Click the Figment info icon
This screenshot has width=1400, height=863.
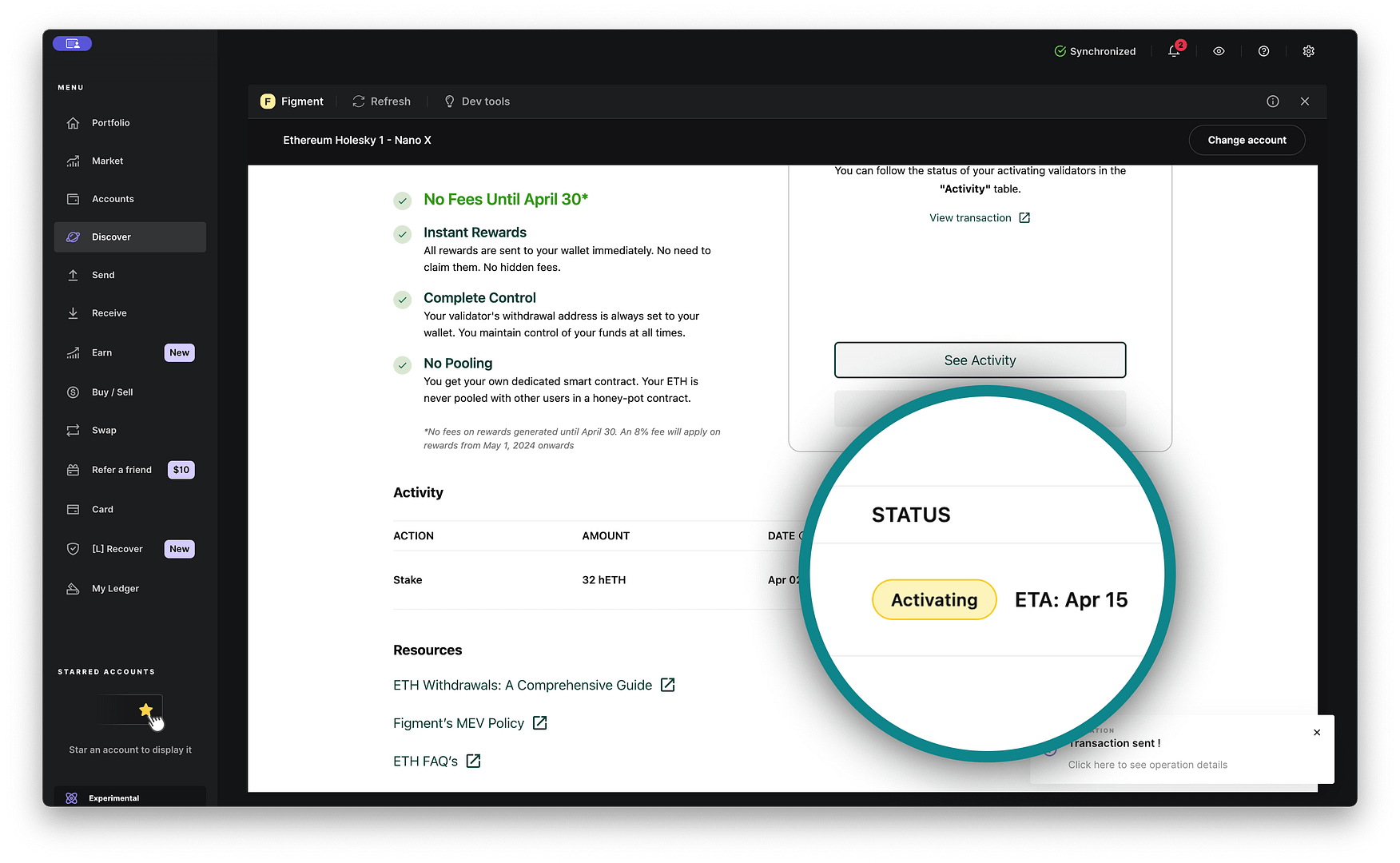1273,101
